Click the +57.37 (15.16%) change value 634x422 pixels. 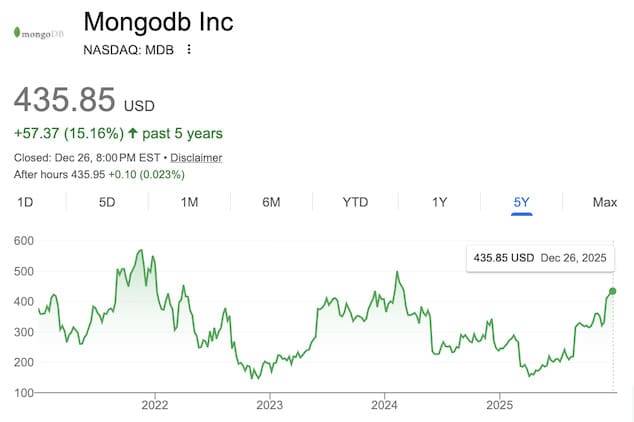[68, 133]
